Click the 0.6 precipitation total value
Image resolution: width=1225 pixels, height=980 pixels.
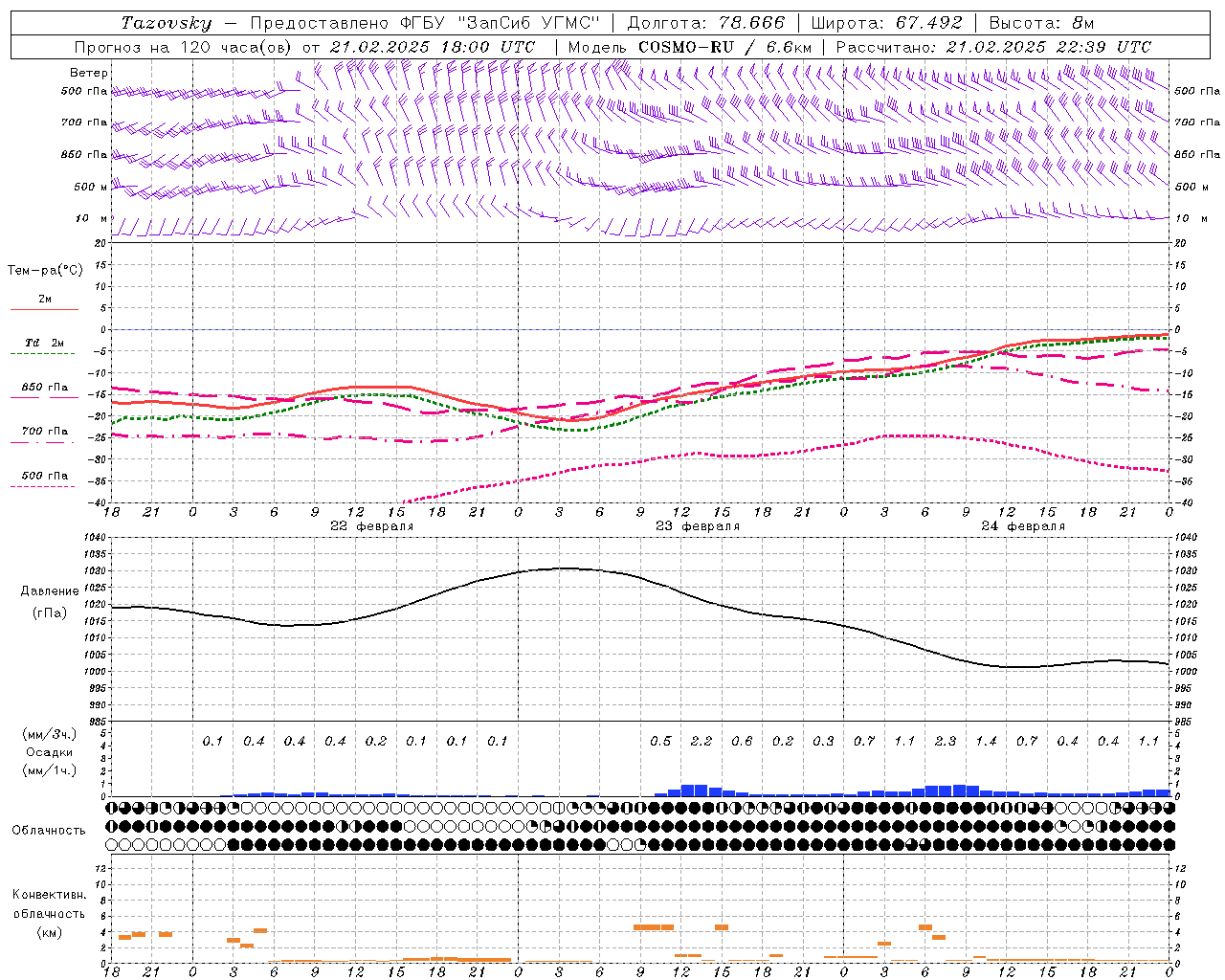[x=743, y=742]
